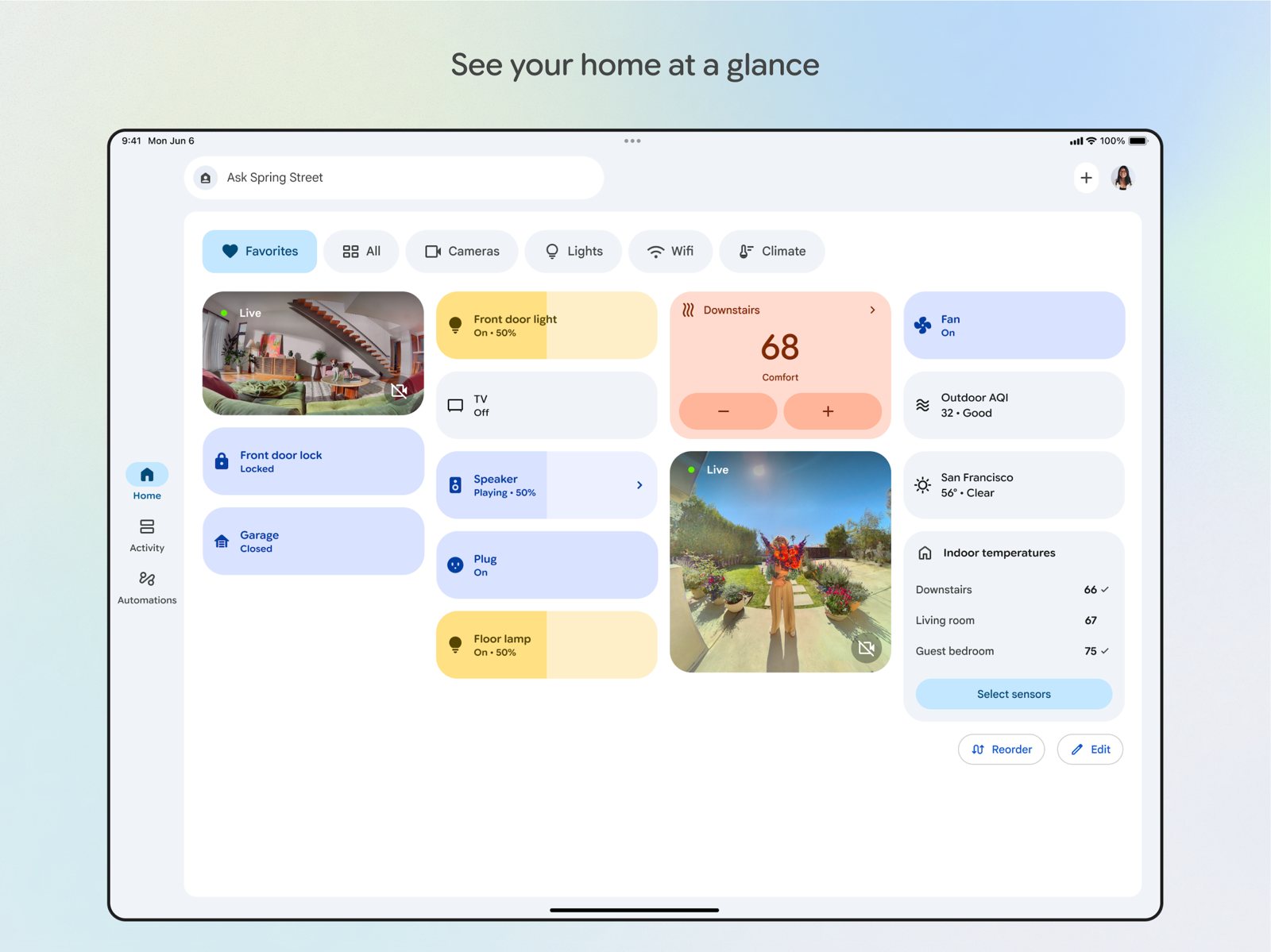Click the Living room temperature row
The height and width of the screenshot is (952, 1271).
pyautogui.click(x=1014, y=621)
